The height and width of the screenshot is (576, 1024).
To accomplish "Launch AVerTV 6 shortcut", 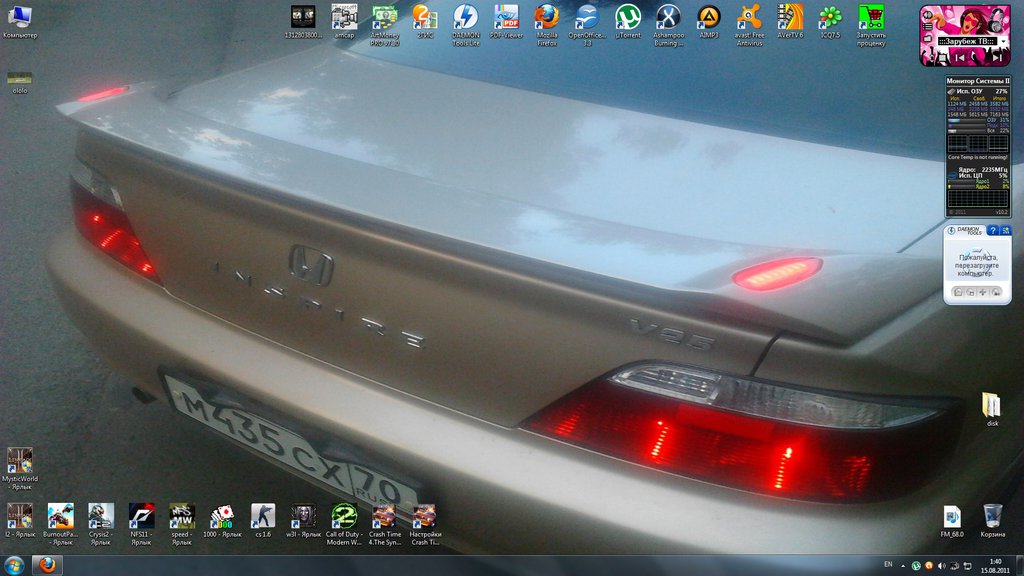I will coord(790,22).
